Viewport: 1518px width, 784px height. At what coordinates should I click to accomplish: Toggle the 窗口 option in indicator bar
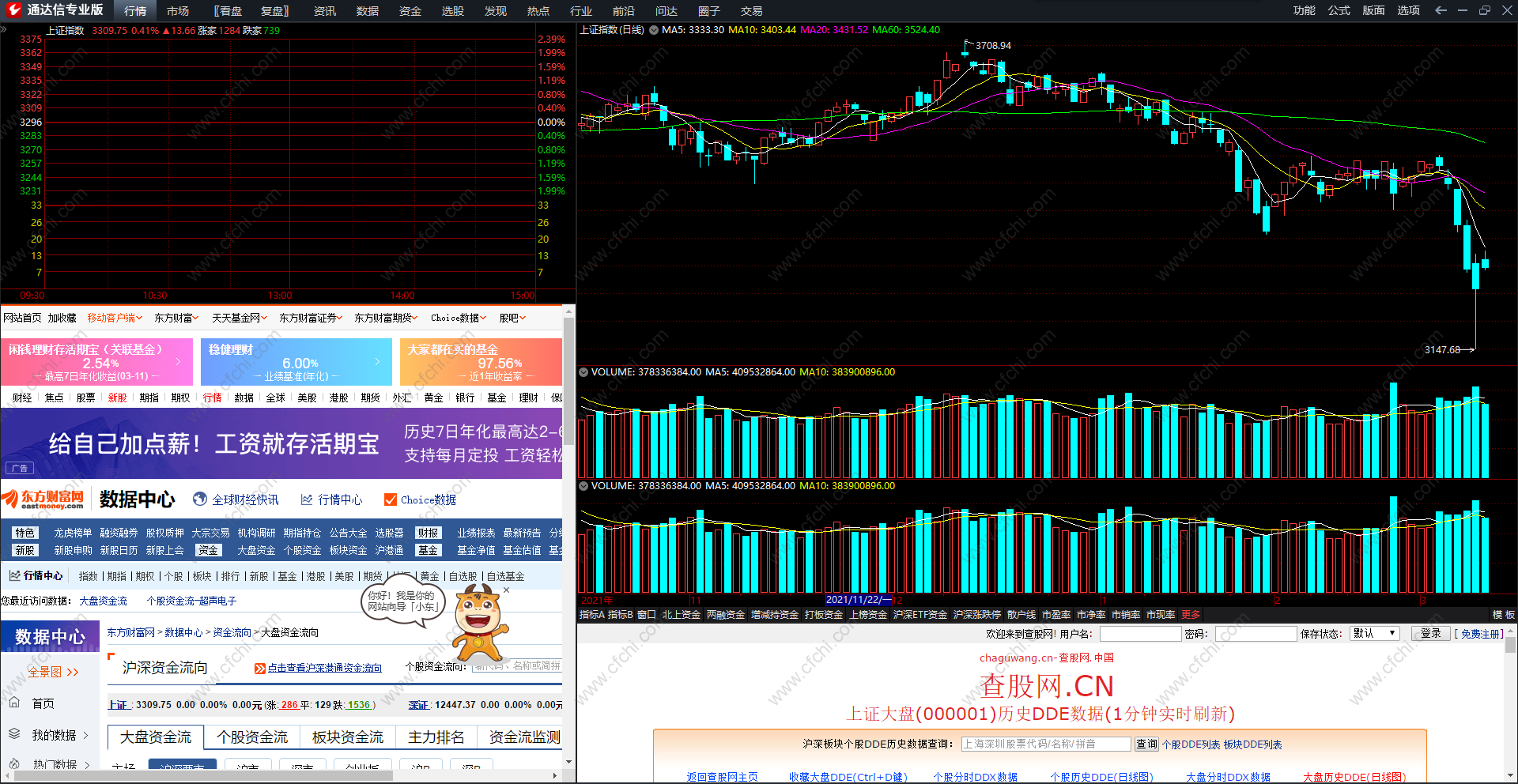click(647, 615)
